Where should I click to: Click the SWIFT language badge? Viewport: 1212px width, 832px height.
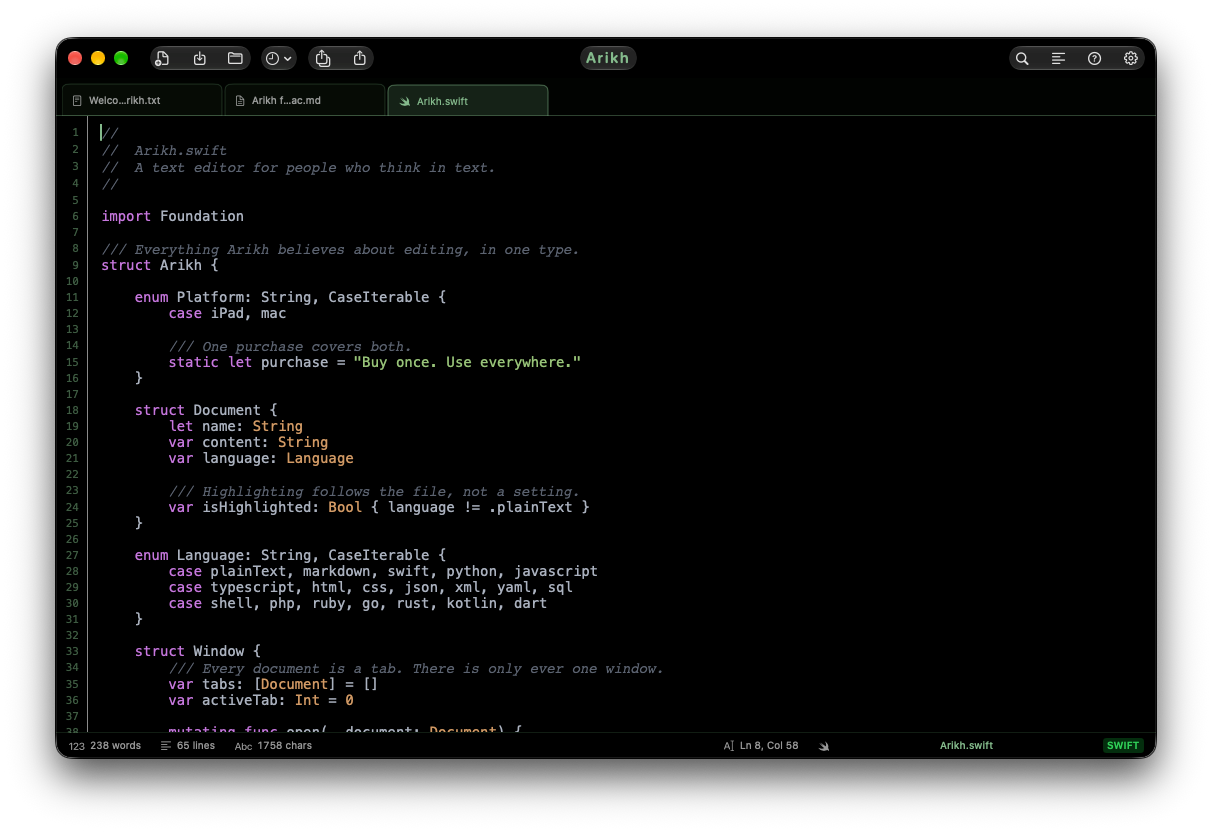point(1123,745)
